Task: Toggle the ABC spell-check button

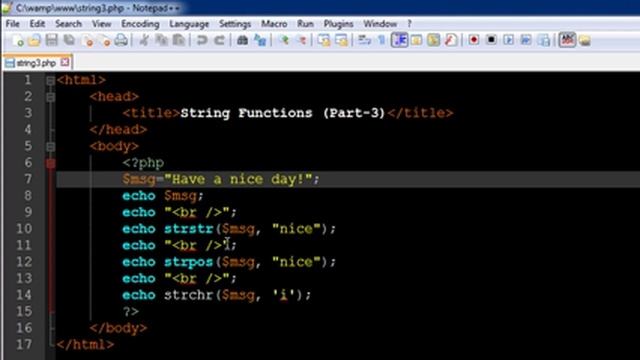Action: [x=567, y=40]
